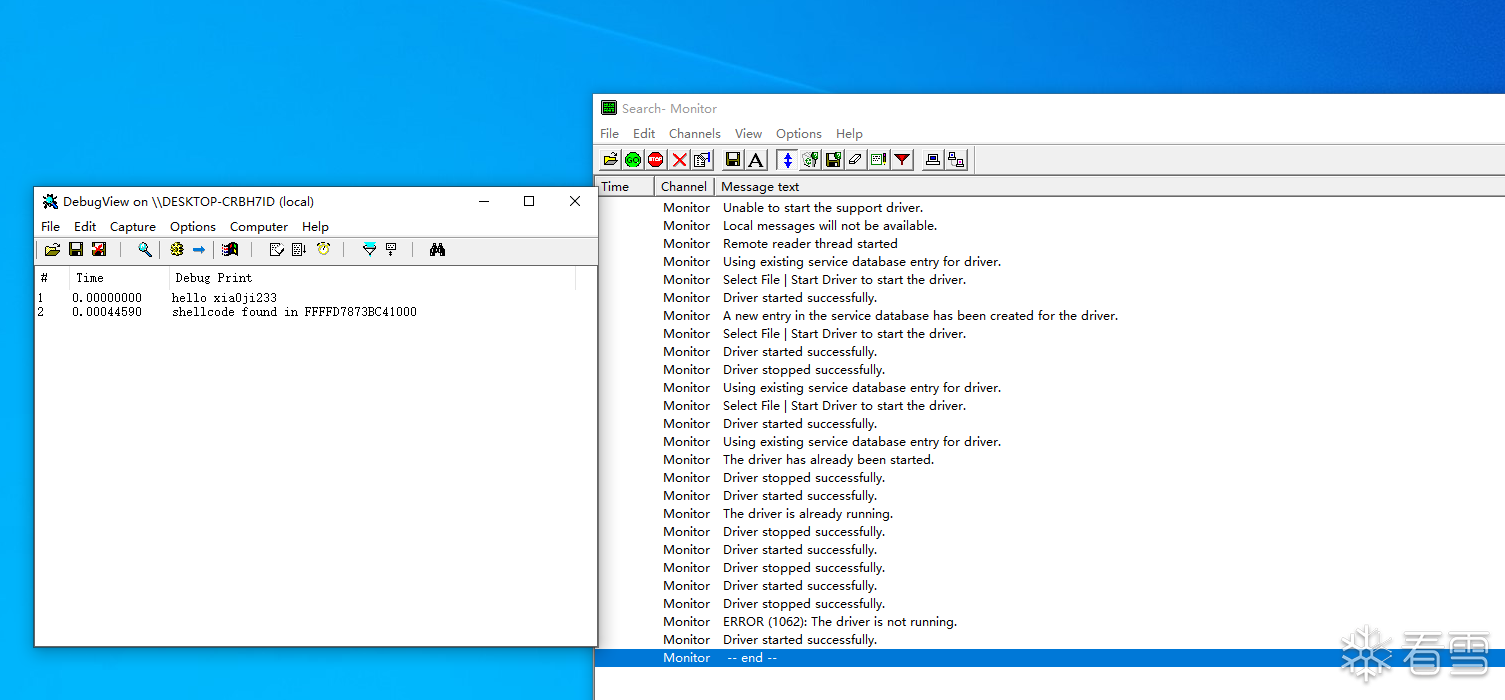
Task: Click the red X icon in Monitor toolbar
Action: point(679,159)
